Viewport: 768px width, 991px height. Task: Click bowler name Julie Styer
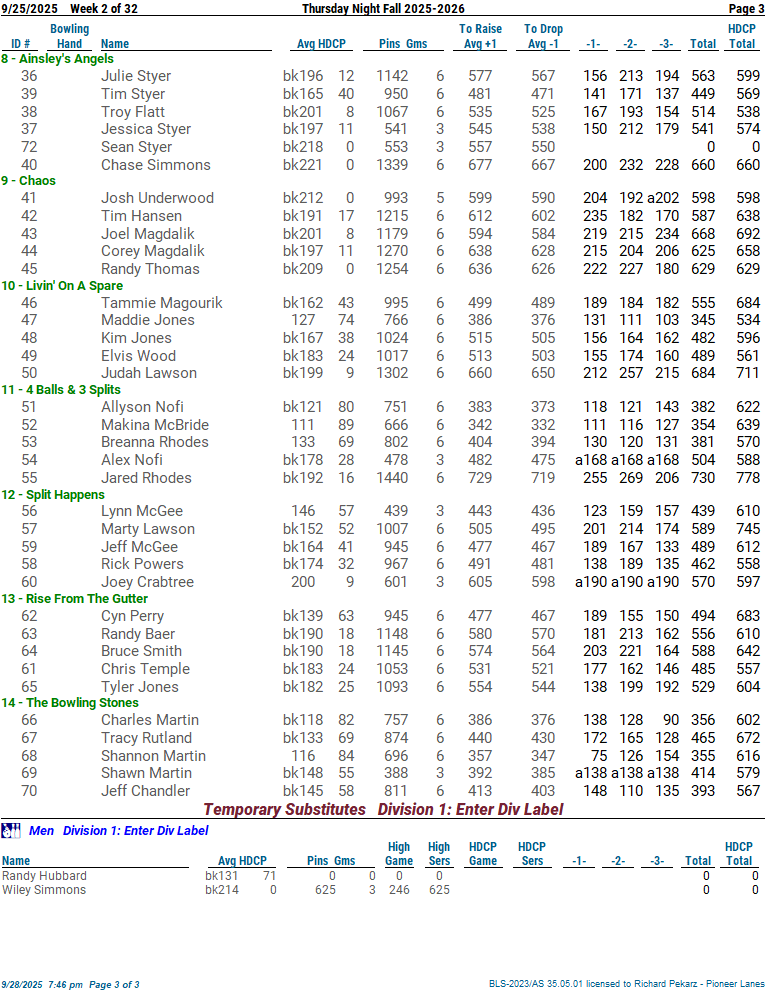click(136, 76)
